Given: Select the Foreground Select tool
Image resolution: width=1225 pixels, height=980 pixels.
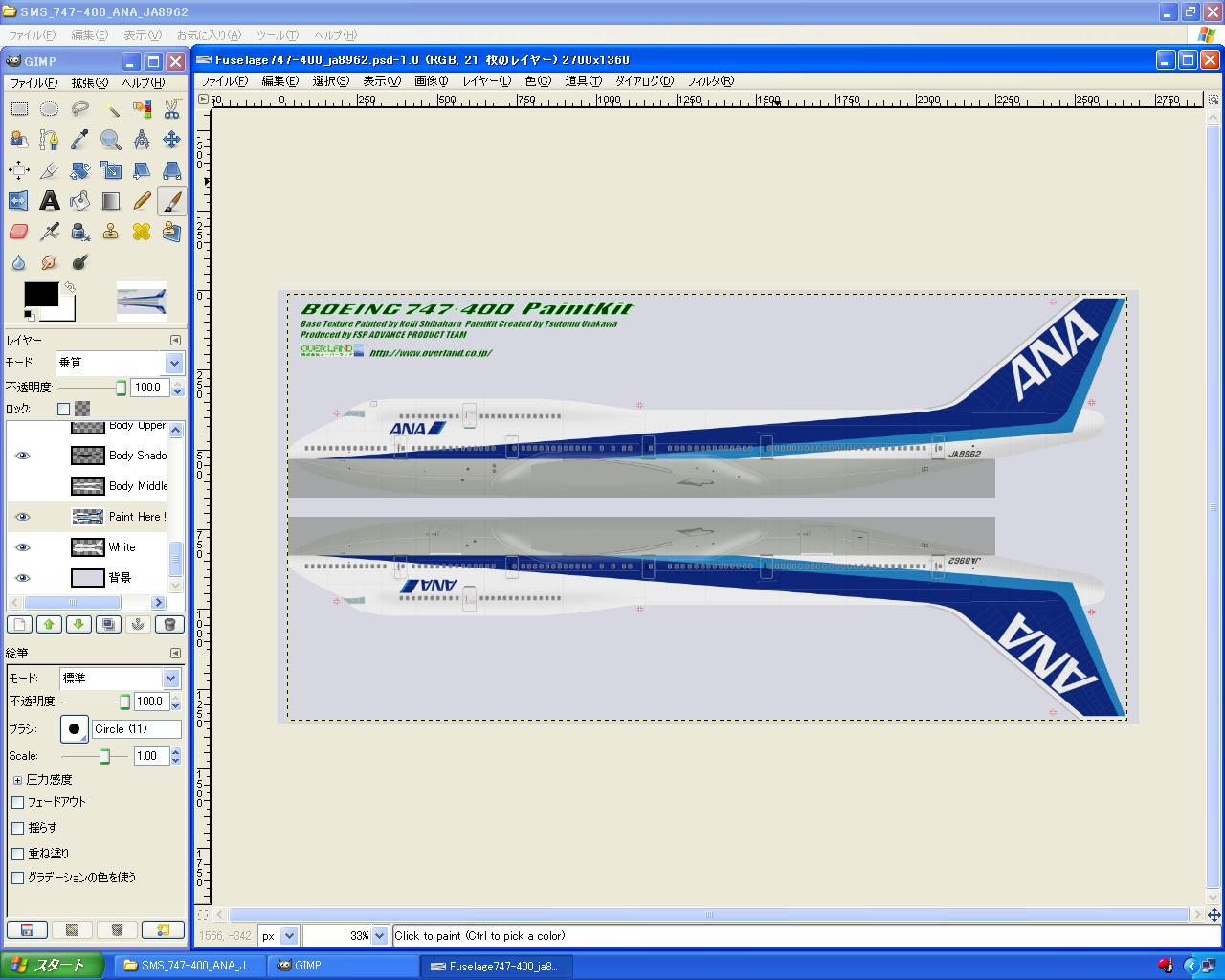Looking at the screenshot, I should pyautogui.click(x=18, y=140).
